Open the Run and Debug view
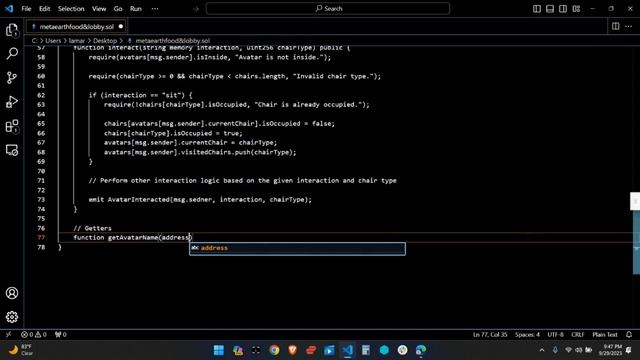The width and height of the screenshot is (640, 360). pos(12,102)
